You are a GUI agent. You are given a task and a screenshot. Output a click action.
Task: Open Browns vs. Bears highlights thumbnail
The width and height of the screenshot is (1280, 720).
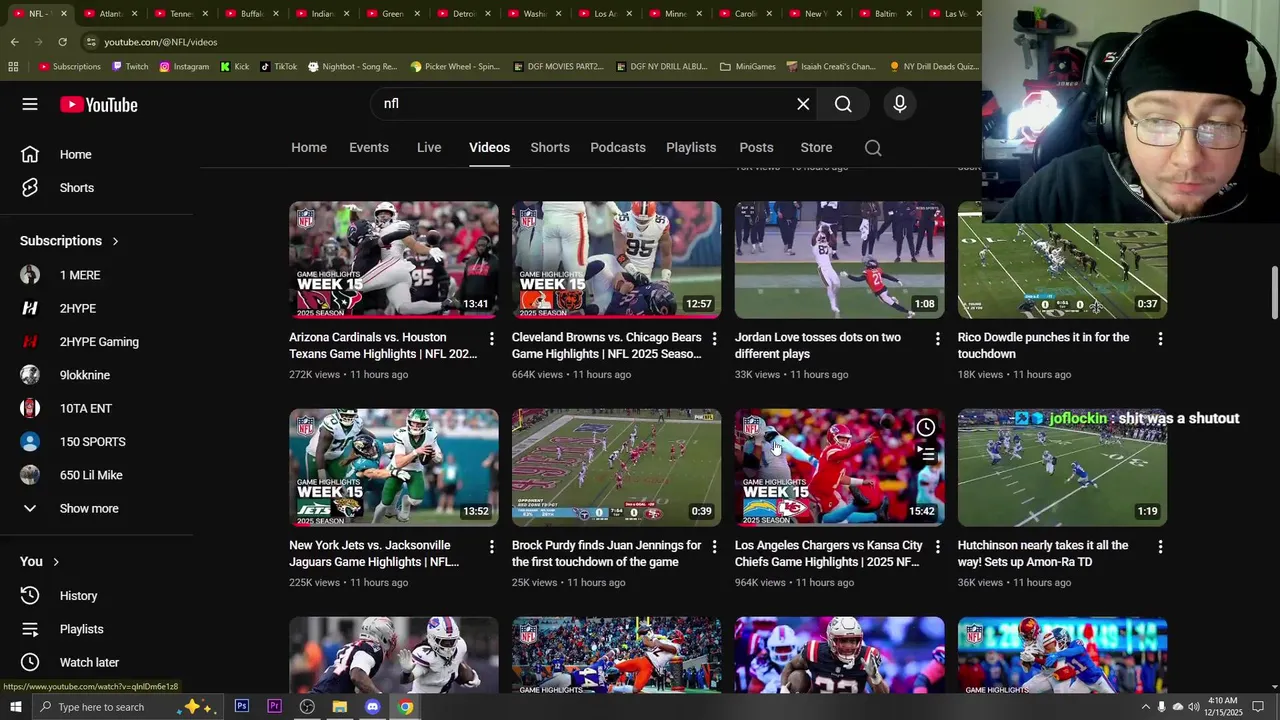coord(616,260)
